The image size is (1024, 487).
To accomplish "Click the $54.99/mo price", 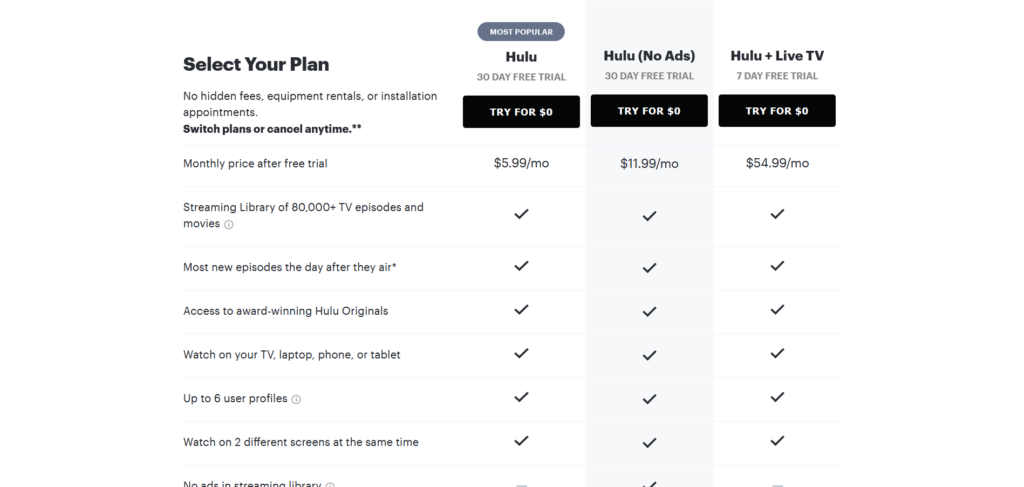I will 777,163.
